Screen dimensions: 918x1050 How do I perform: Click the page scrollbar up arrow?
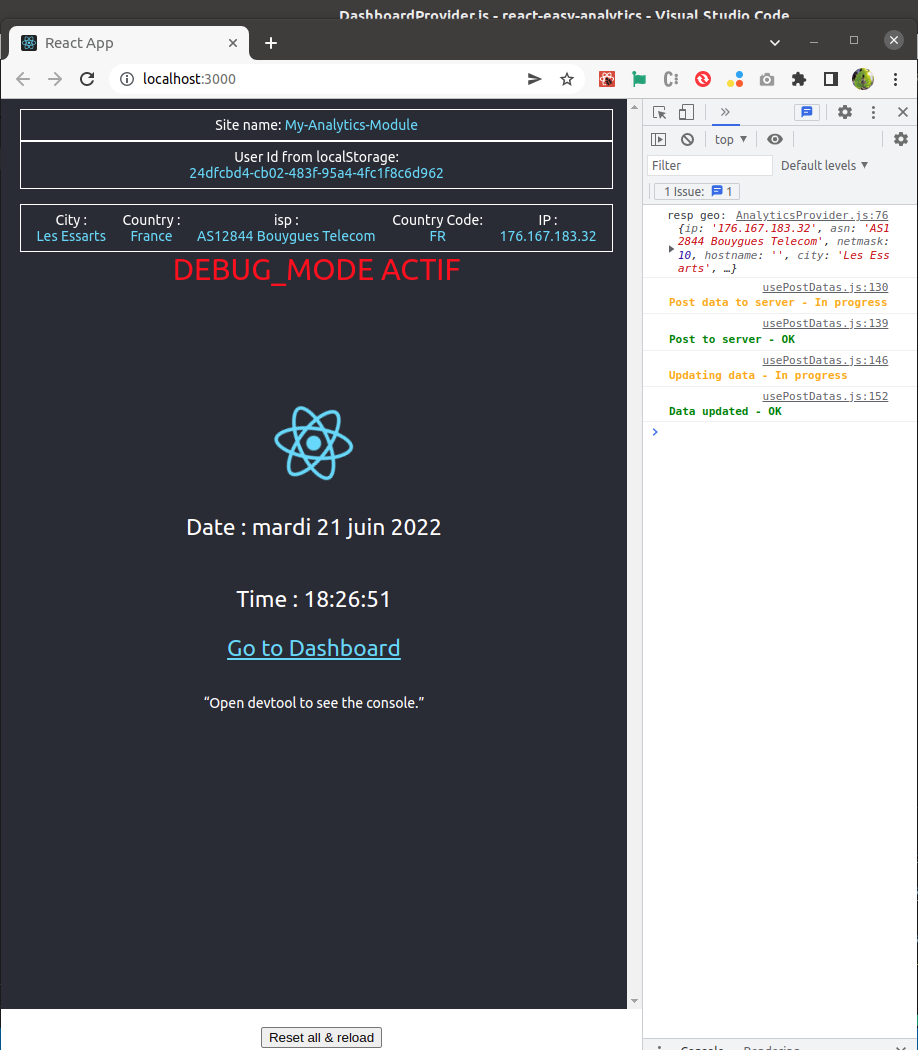(634, 107)
